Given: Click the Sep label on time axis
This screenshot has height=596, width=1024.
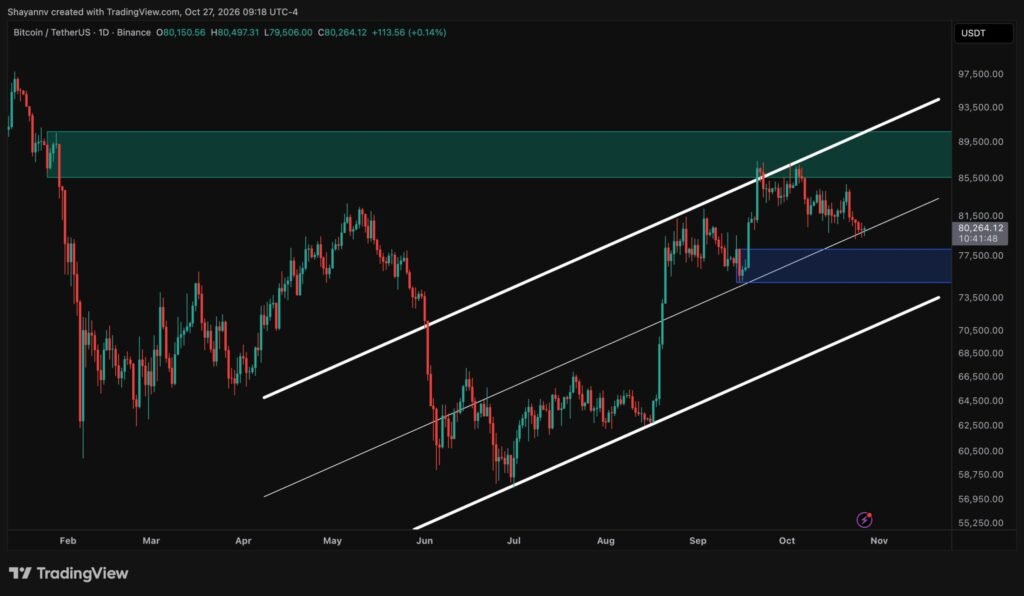Looking at the screenshot, I should 697,541.
